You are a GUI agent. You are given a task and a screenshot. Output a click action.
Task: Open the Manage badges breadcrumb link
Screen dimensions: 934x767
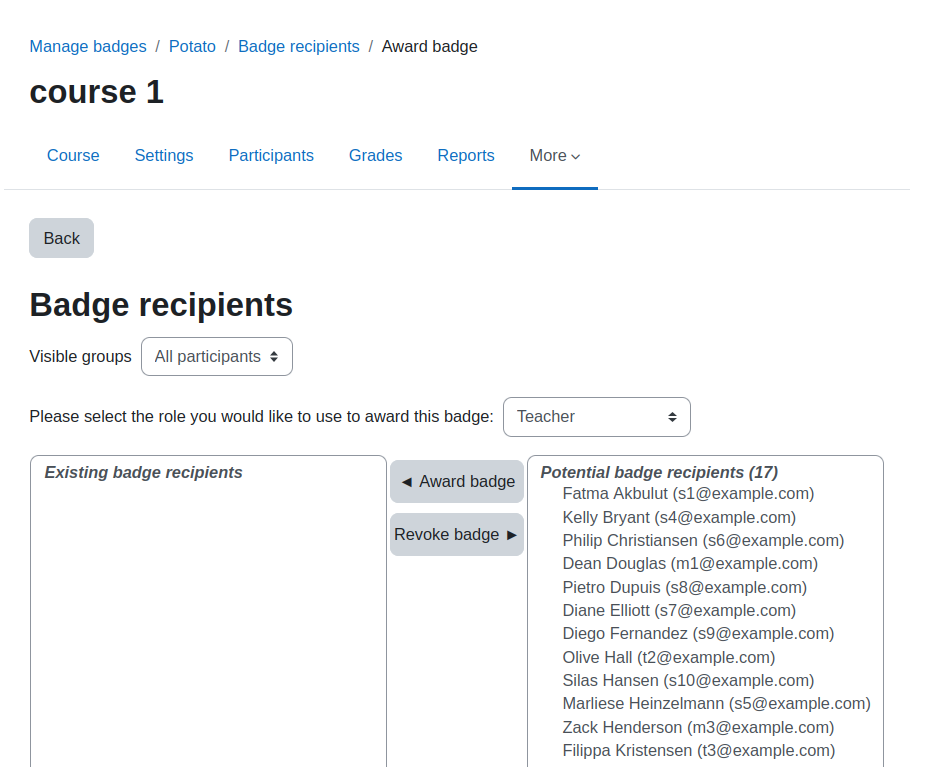pyautogui.click(x=88, y=46)
